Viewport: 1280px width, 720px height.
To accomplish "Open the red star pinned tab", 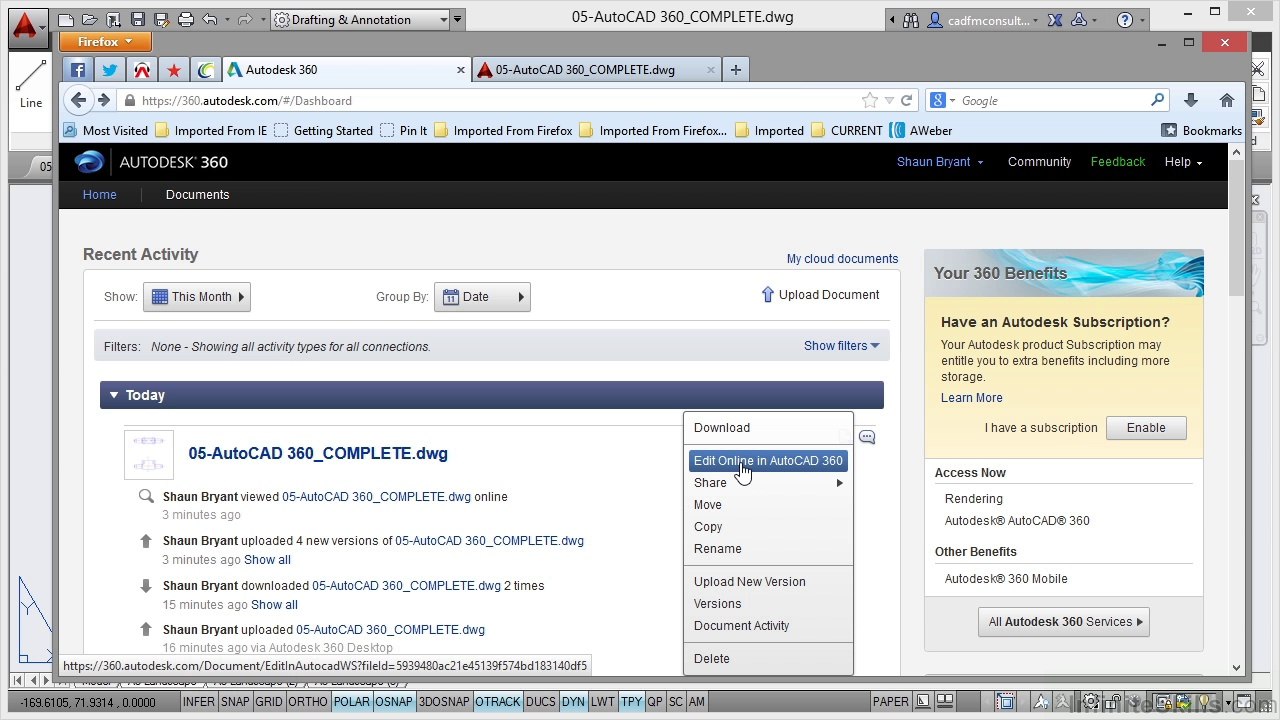I will coord(174,70).
